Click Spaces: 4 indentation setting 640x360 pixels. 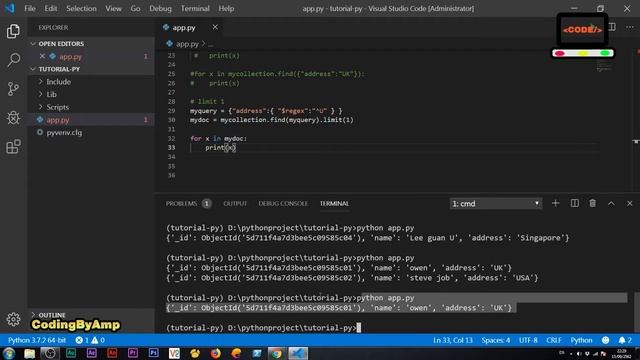point(496,340)
